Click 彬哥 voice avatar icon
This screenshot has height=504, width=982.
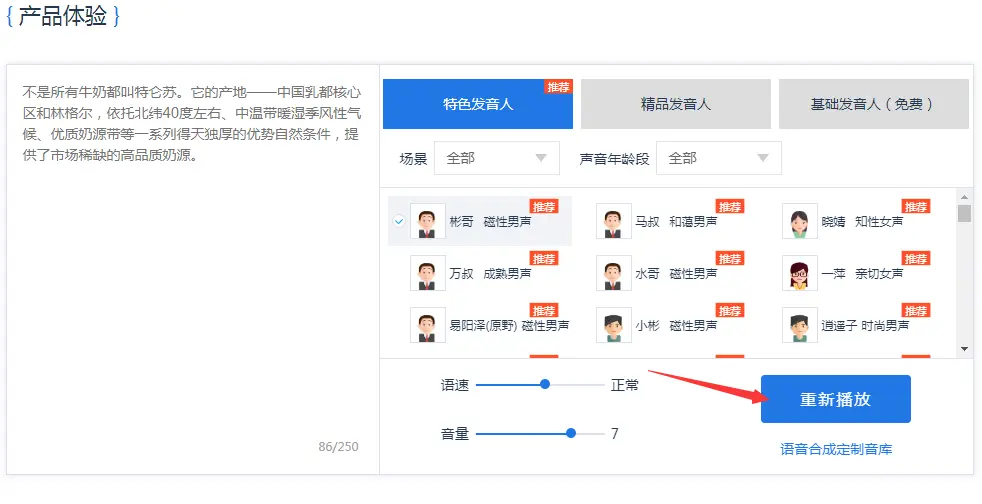click(428, 221)
